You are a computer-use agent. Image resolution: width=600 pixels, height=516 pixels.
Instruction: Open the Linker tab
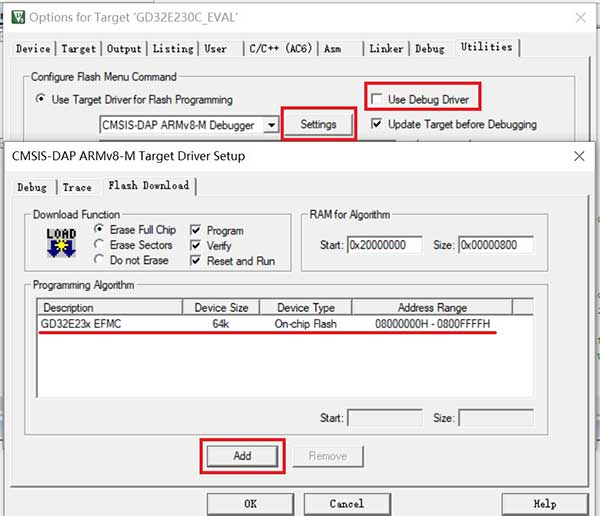[x=386, y=49]
